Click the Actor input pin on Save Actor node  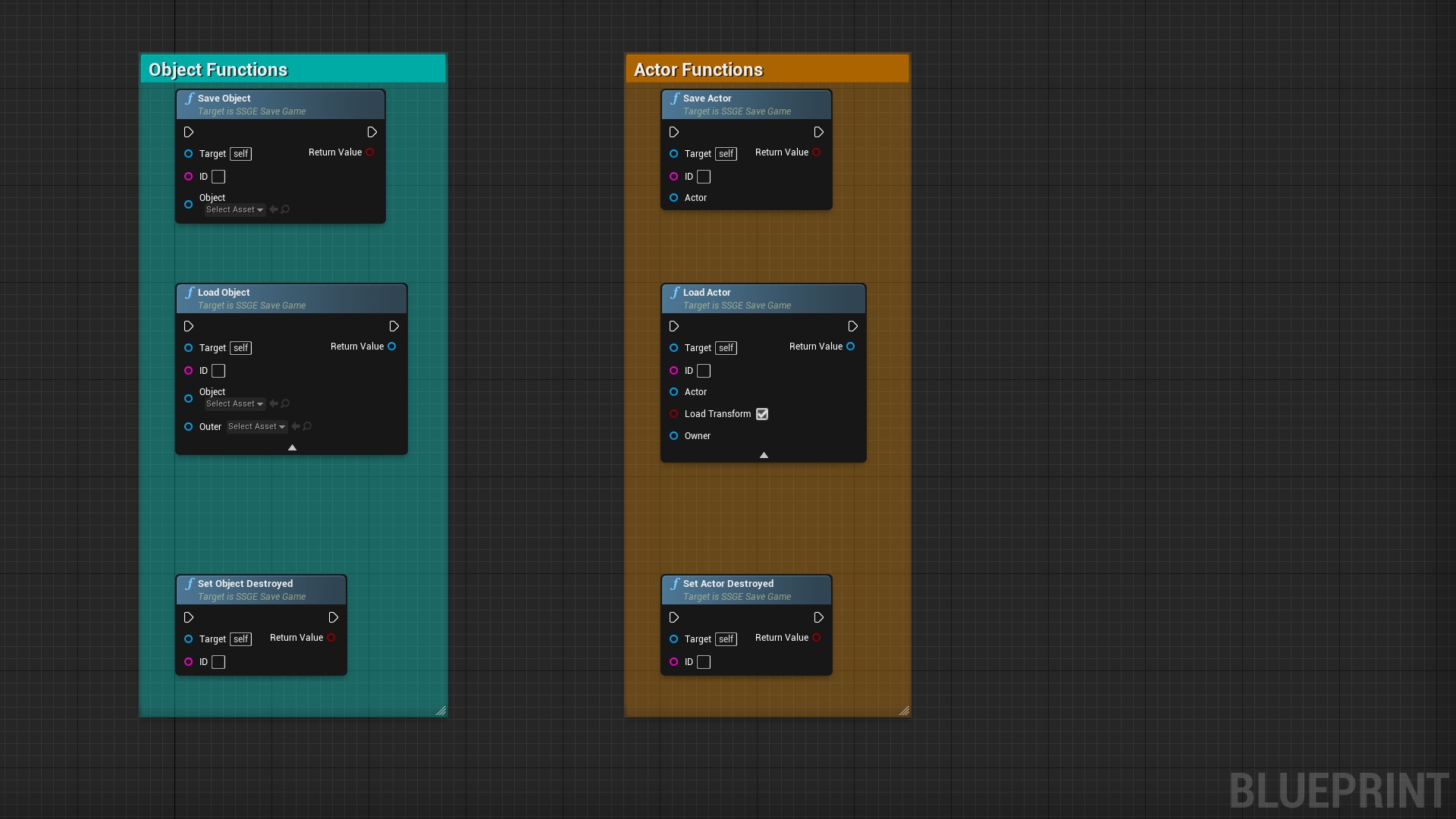(674, 198)
